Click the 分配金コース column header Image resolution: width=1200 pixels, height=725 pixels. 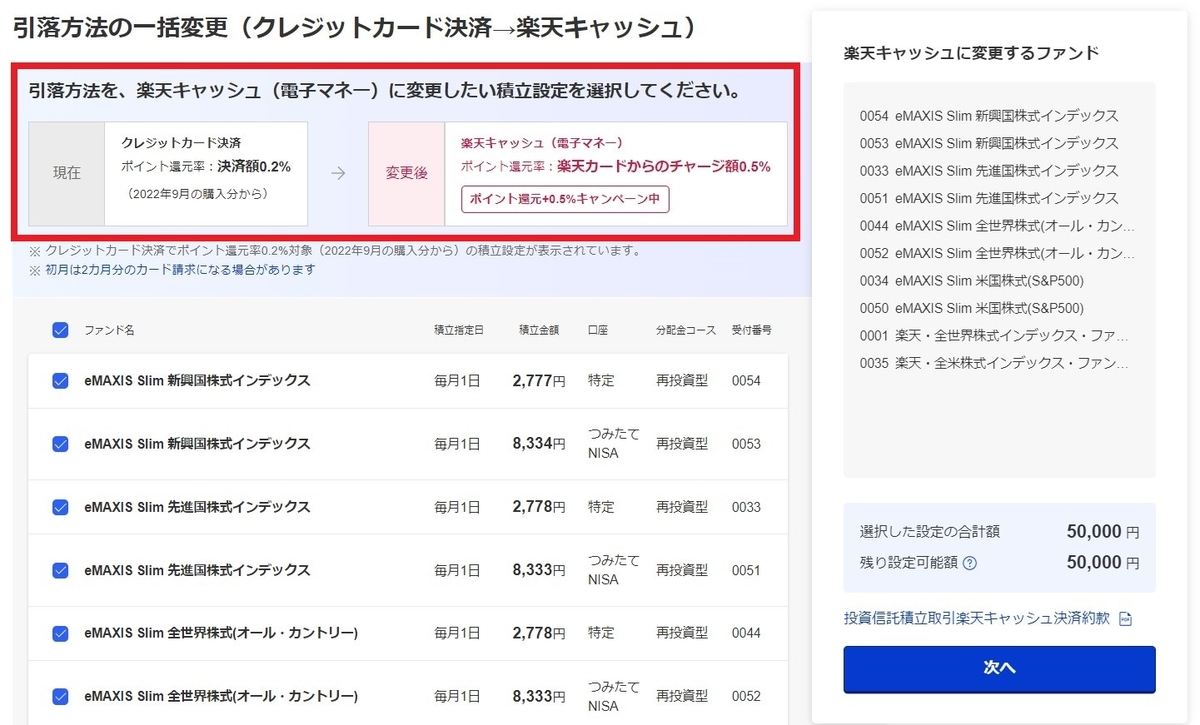pyautogui.click(x=686, y=330)
